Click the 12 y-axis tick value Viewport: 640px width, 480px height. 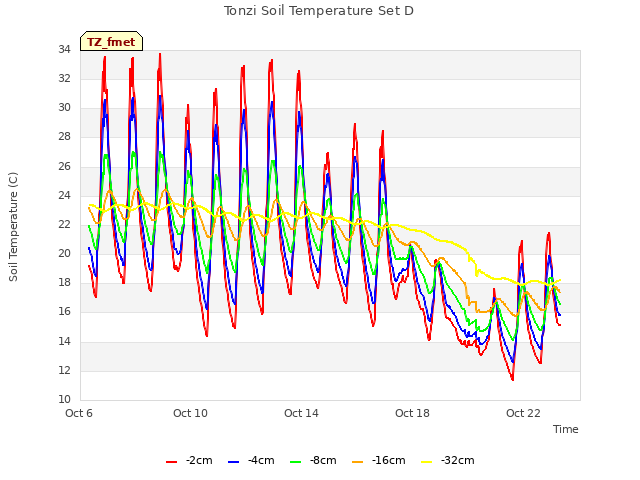click(x=64, y=371)
